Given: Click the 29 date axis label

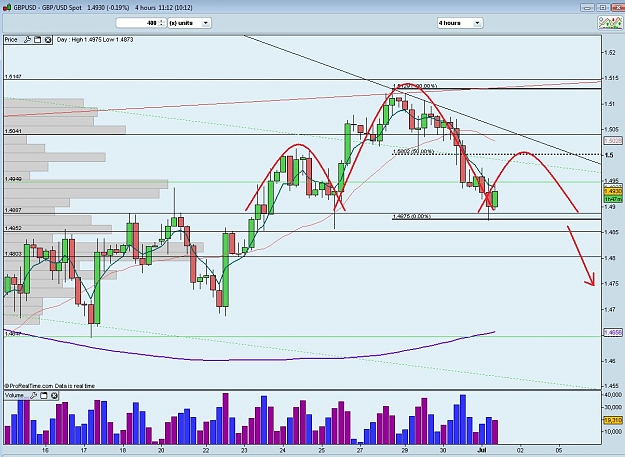Looking at the screenshot, I should pos(405,450).
